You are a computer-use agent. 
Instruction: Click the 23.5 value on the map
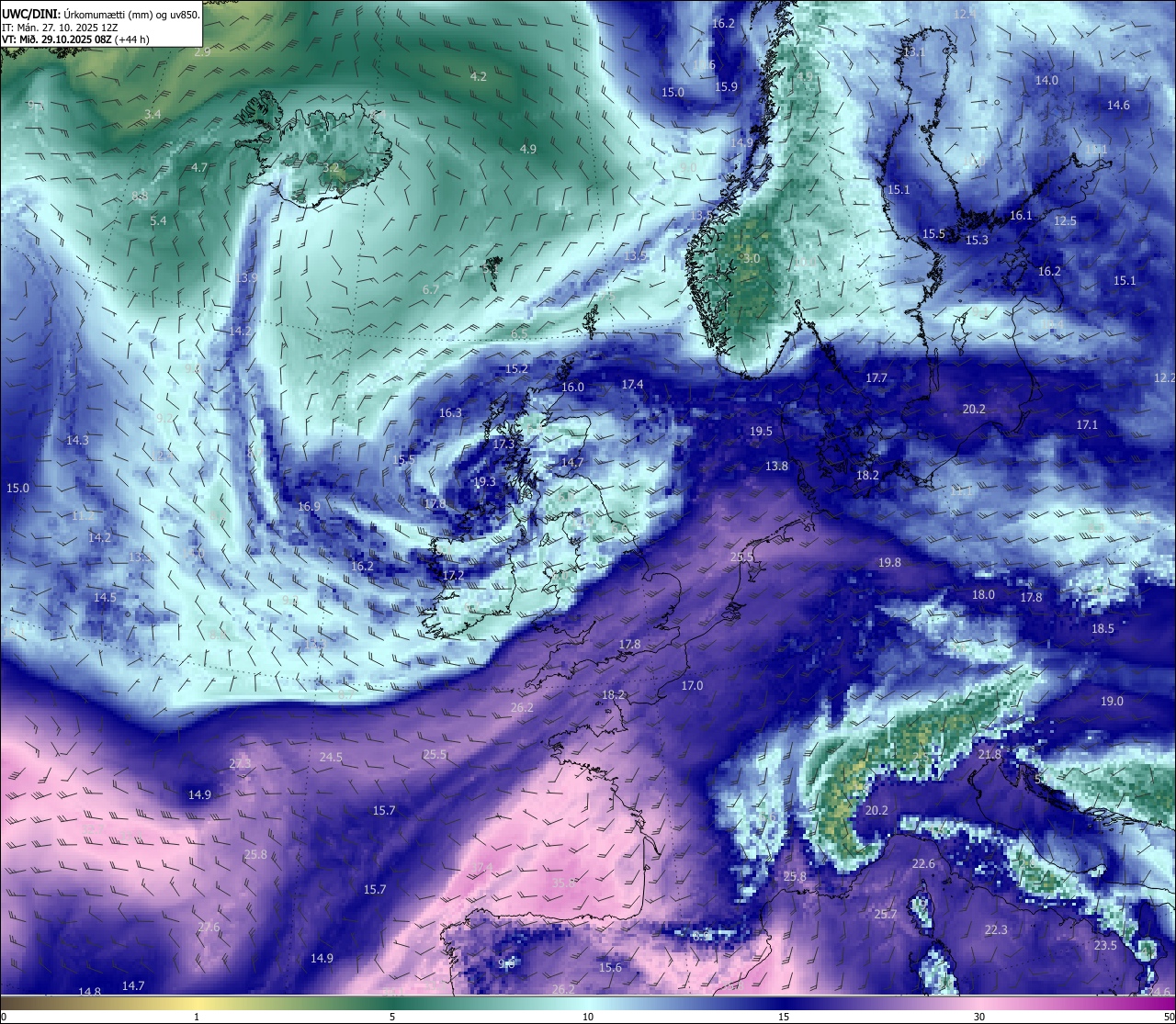[1105, 946]
